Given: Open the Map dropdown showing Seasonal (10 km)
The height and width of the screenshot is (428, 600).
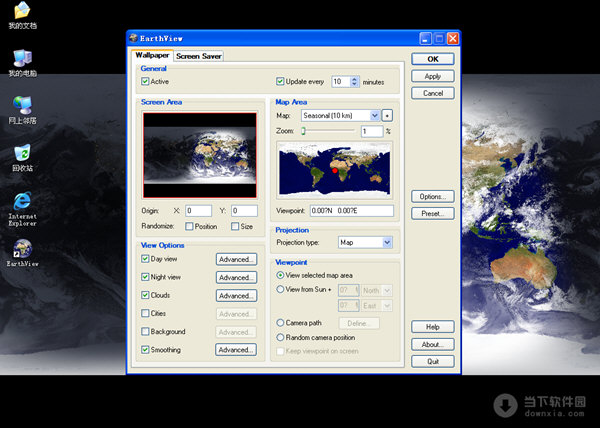Looking at the screenshot, I should pyautogui.click(x=340, y=116).
